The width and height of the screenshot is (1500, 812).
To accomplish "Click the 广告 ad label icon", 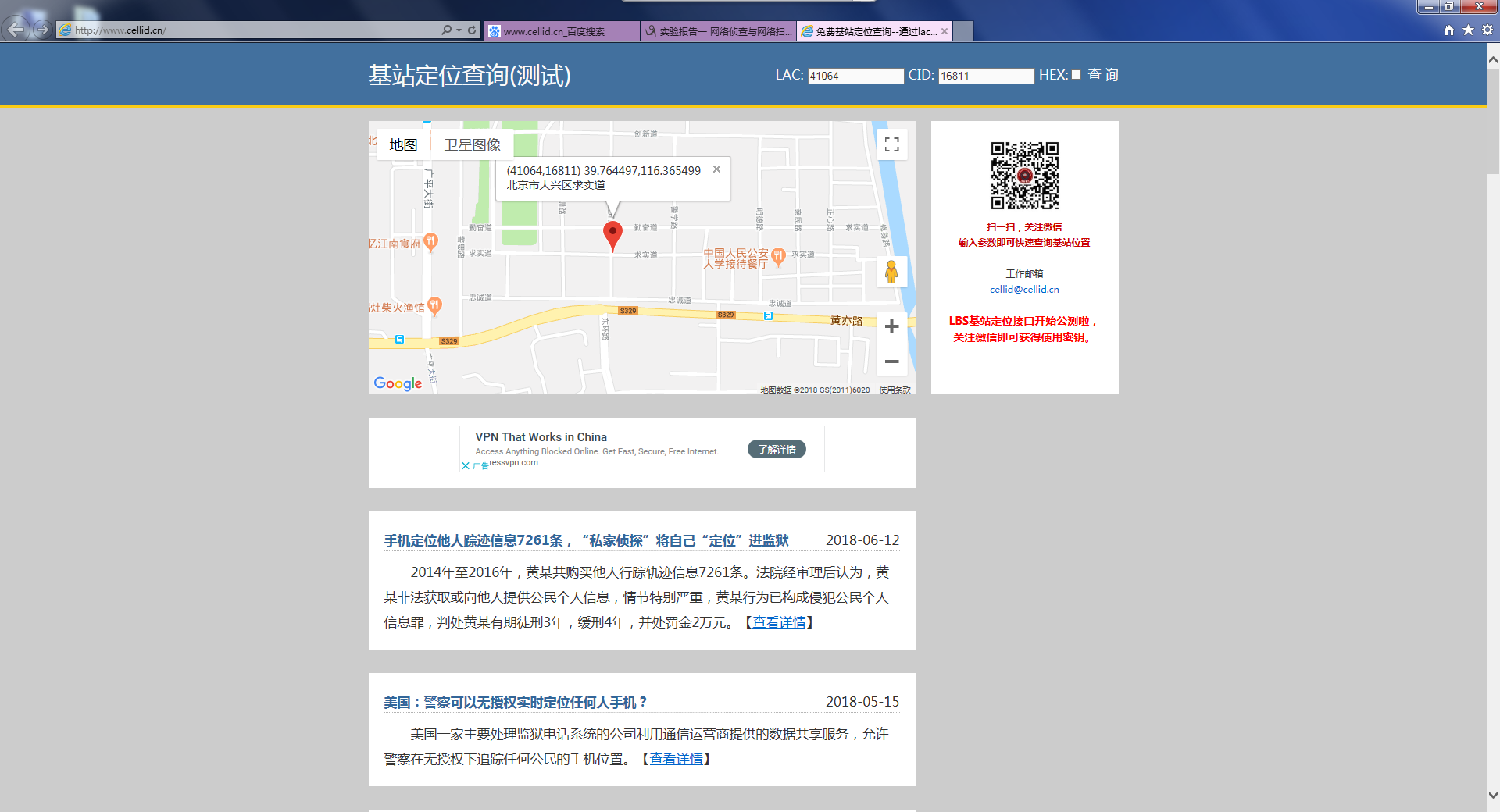I will click(480, 466).
